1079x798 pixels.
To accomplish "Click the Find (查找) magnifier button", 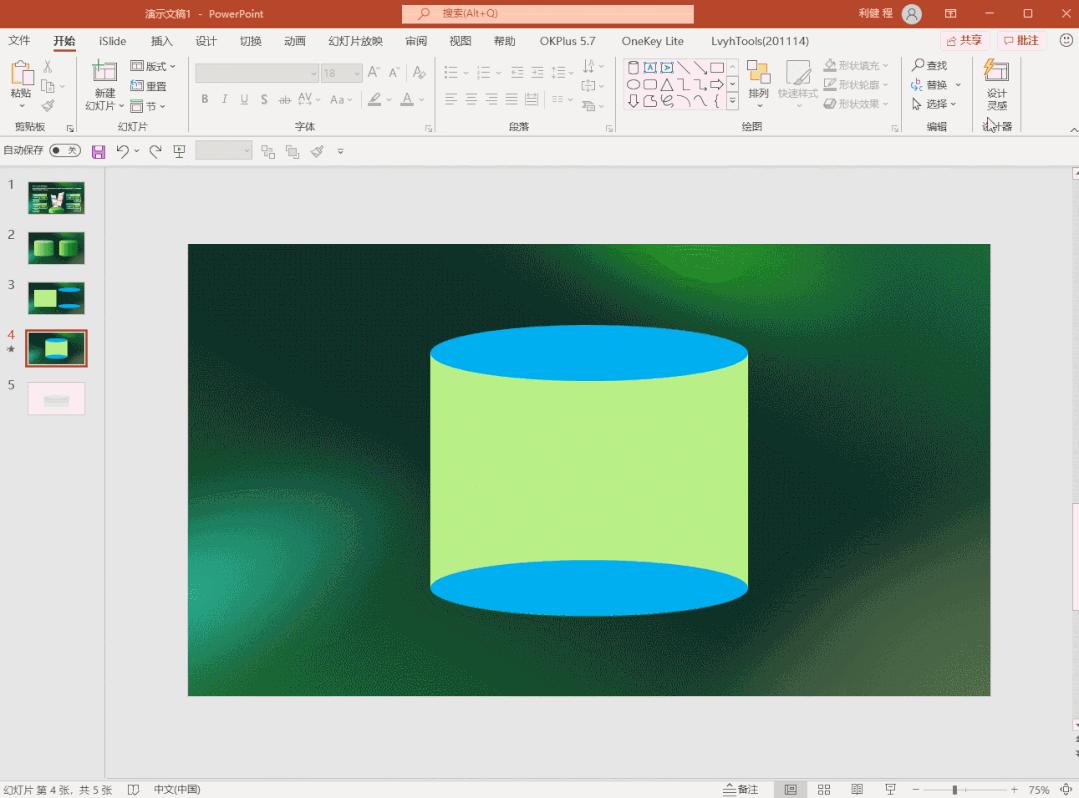I will point(929,65).
